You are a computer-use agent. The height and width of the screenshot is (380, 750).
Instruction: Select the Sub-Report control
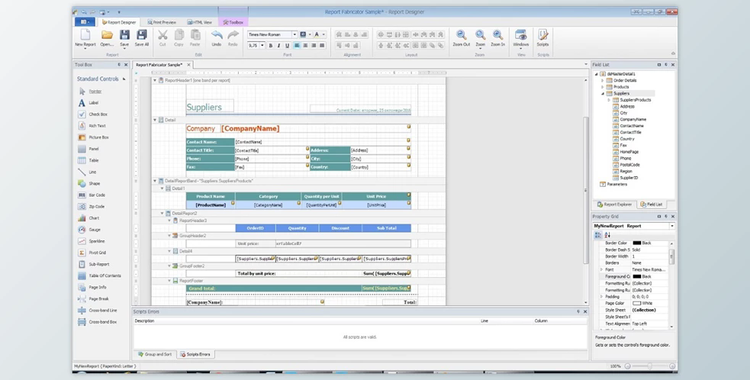click(94, 264)
